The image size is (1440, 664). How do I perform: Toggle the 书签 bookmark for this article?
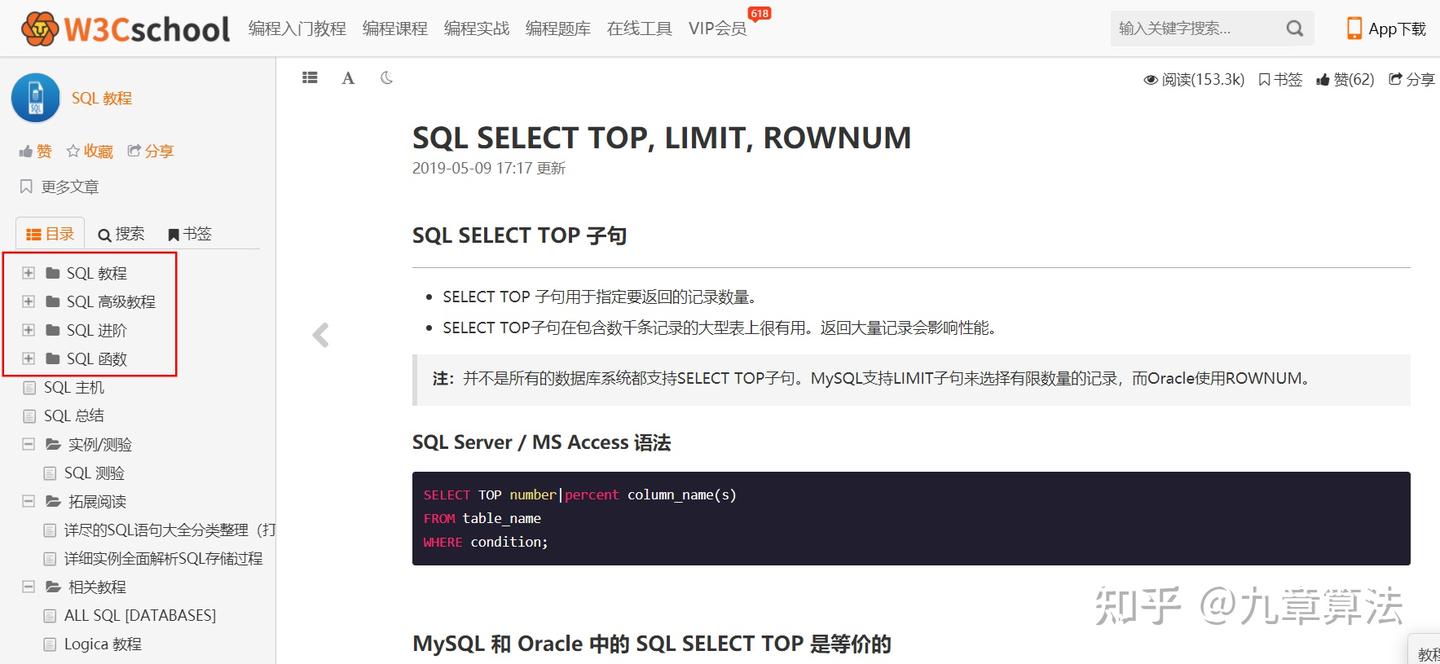click(1279, 79)
